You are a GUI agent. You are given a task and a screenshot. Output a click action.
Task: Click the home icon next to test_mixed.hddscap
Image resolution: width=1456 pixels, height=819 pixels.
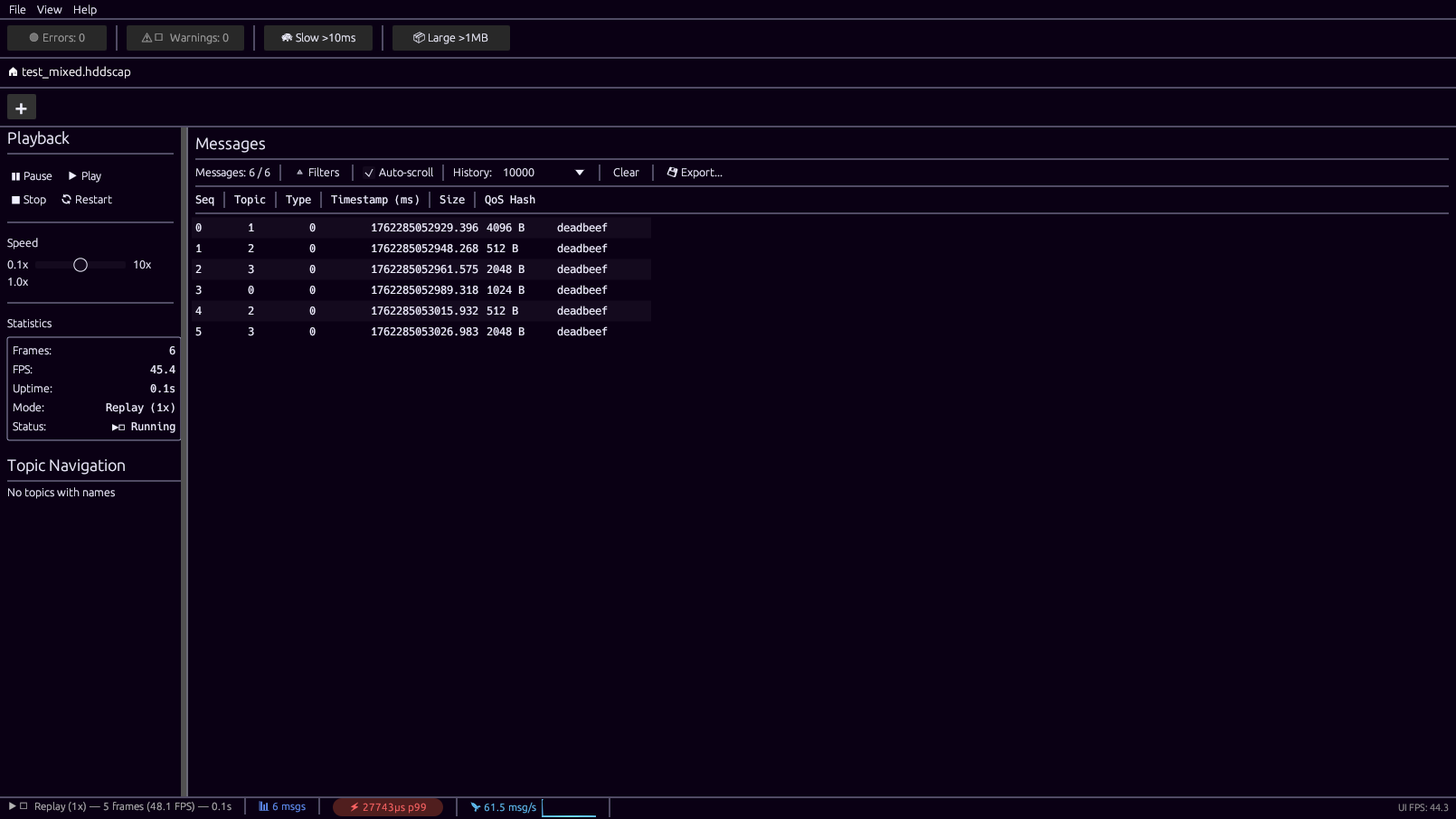(12, 71)
